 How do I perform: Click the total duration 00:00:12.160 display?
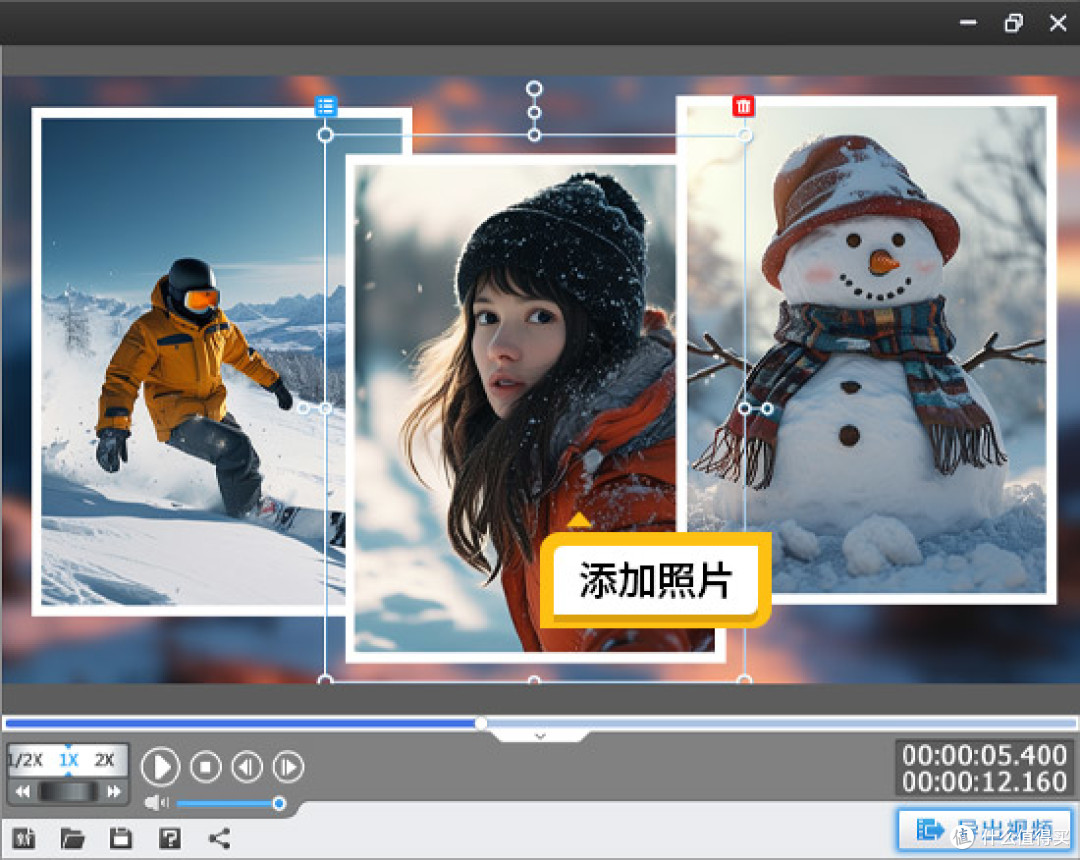[x=984, y=782]
